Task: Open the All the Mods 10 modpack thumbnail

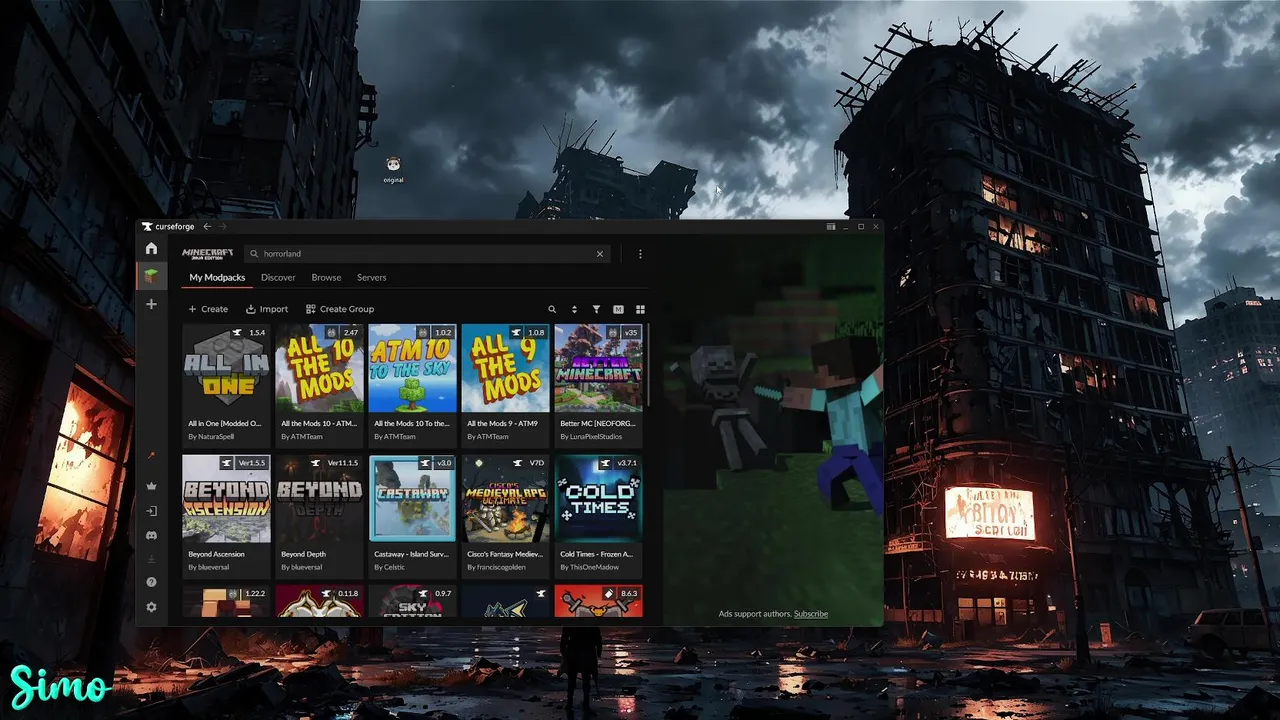Action: (319, 368)
